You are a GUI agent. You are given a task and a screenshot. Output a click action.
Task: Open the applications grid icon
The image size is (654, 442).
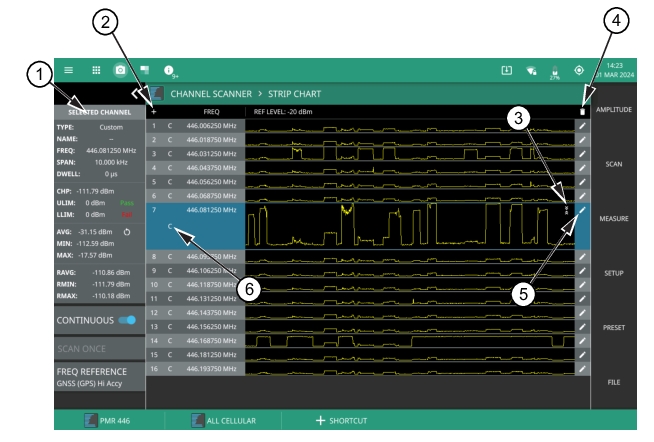95,70
